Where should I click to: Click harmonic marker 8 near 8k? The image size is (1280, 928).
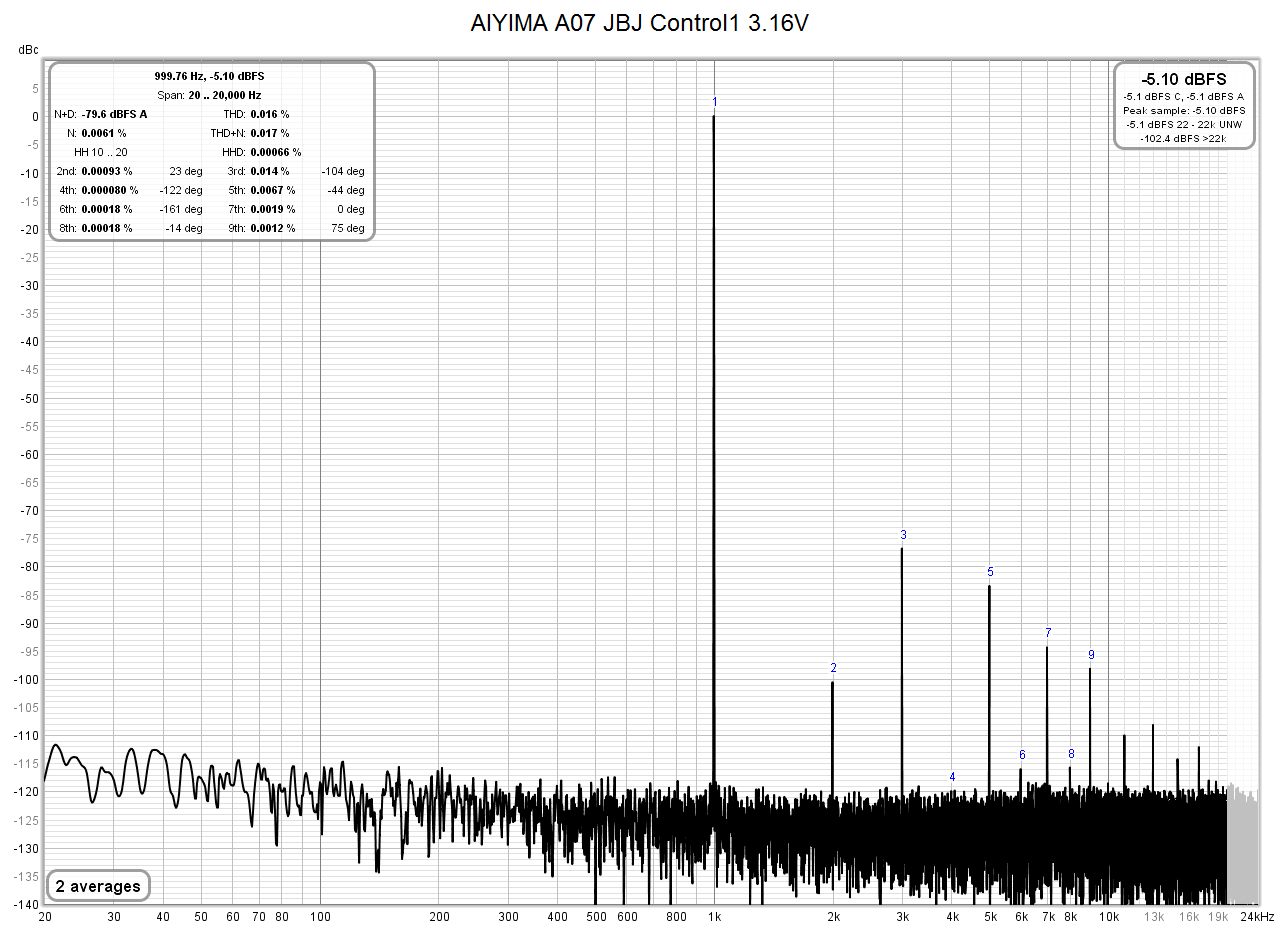pos(1071,754)
